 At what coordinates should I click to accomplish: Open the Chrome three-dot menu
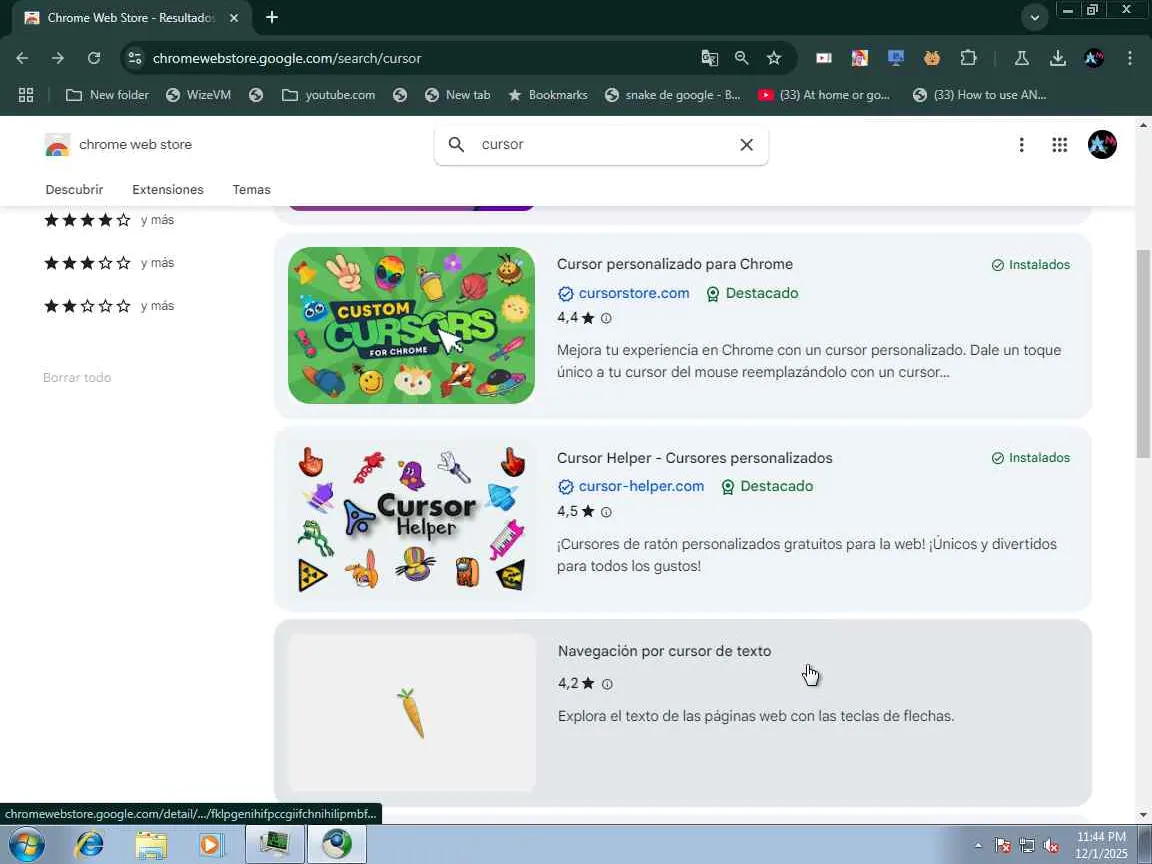pos(1130,58)
